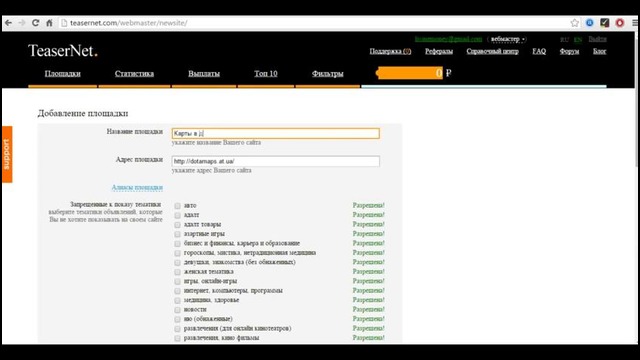
Task: Check развлечения (для онлайн кинотеатров) checkbox
Action: coord(178,329)
